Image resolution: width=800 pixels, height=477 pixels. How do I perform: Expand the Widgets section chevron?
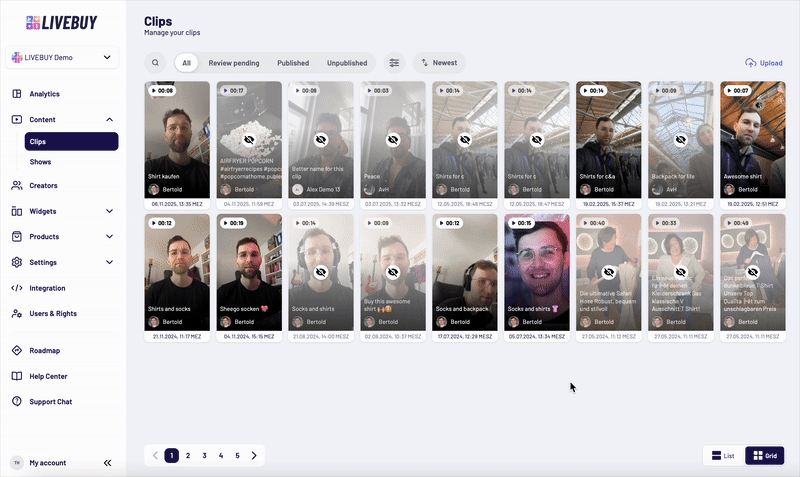click(109, 211)
